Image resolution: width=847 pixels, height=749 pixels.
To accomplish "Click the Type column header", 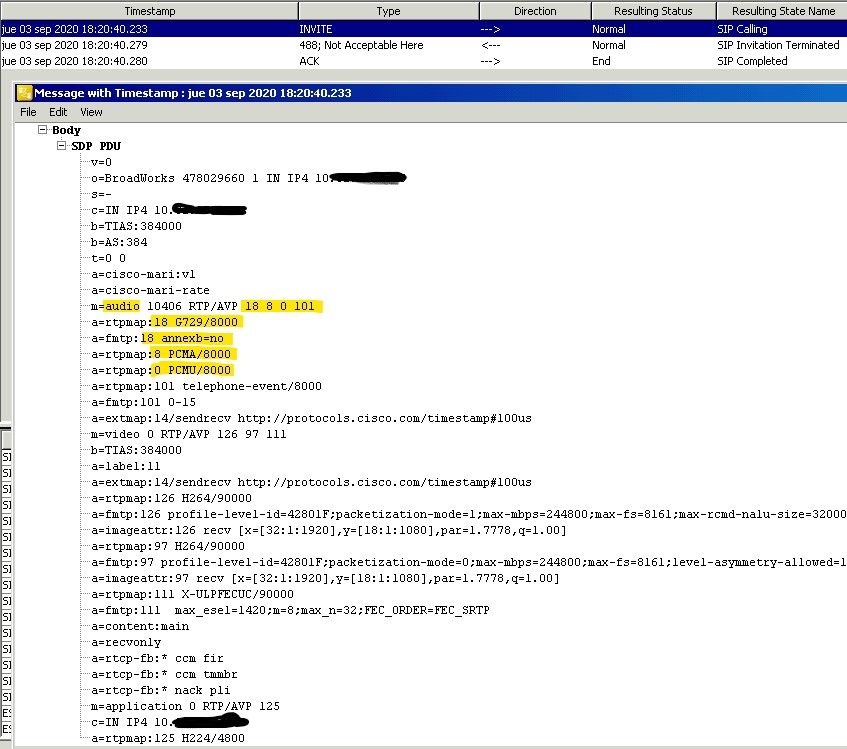I will 388,11.
